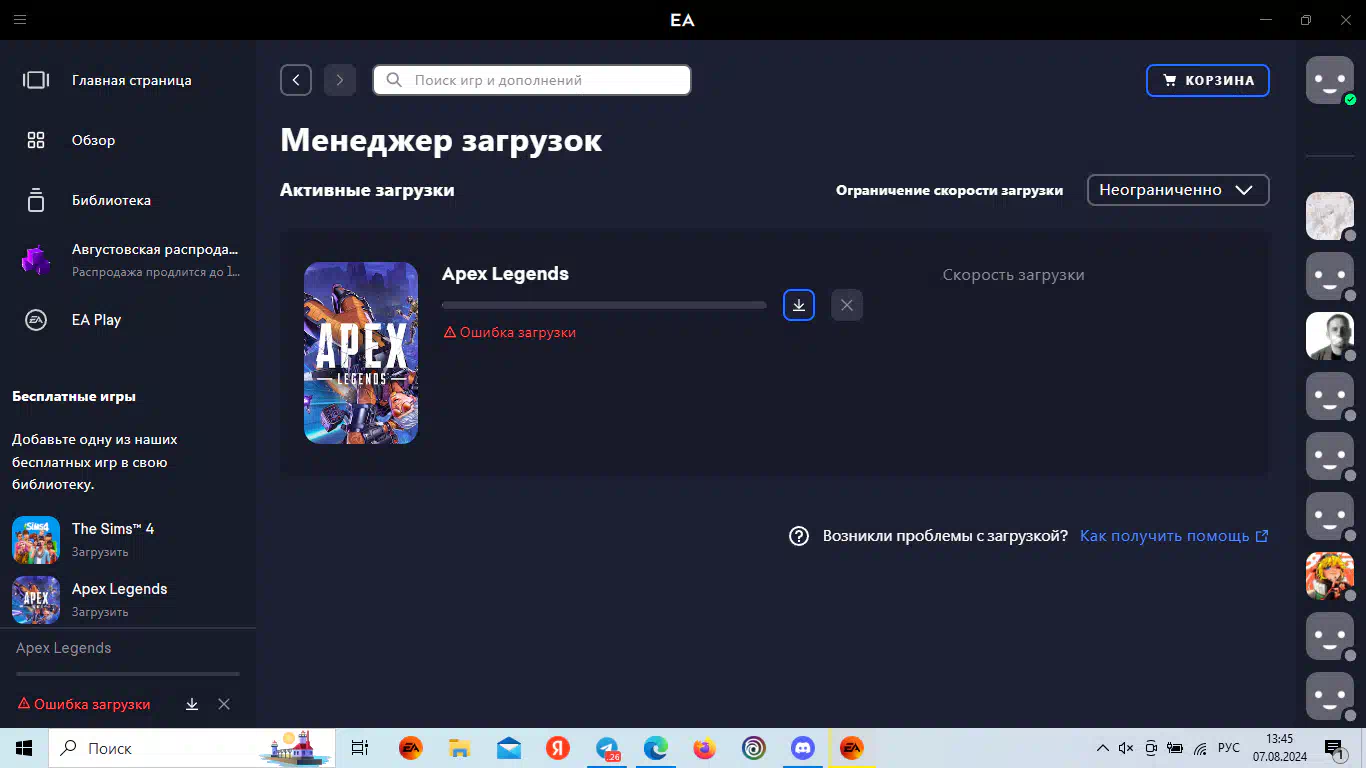
Task: Open Главная страница in sidebar
Action: pyautogui.click(x=131, y=80)
